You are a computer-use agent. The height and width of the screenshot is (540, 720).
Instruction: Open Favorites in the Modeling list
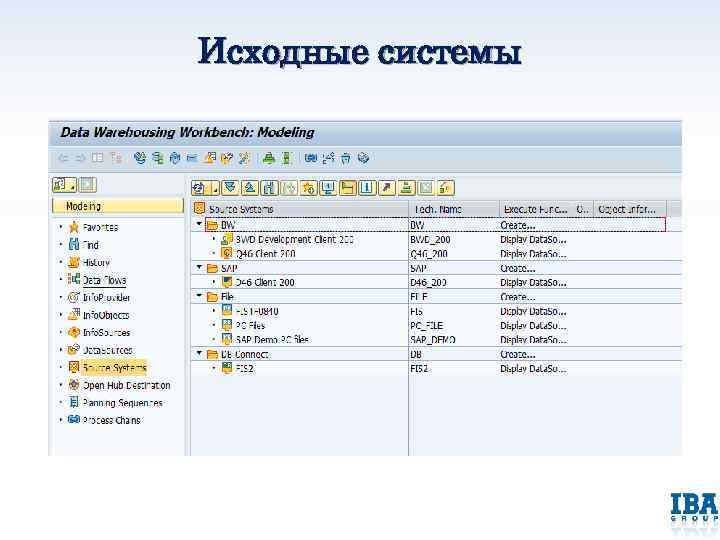100,227
